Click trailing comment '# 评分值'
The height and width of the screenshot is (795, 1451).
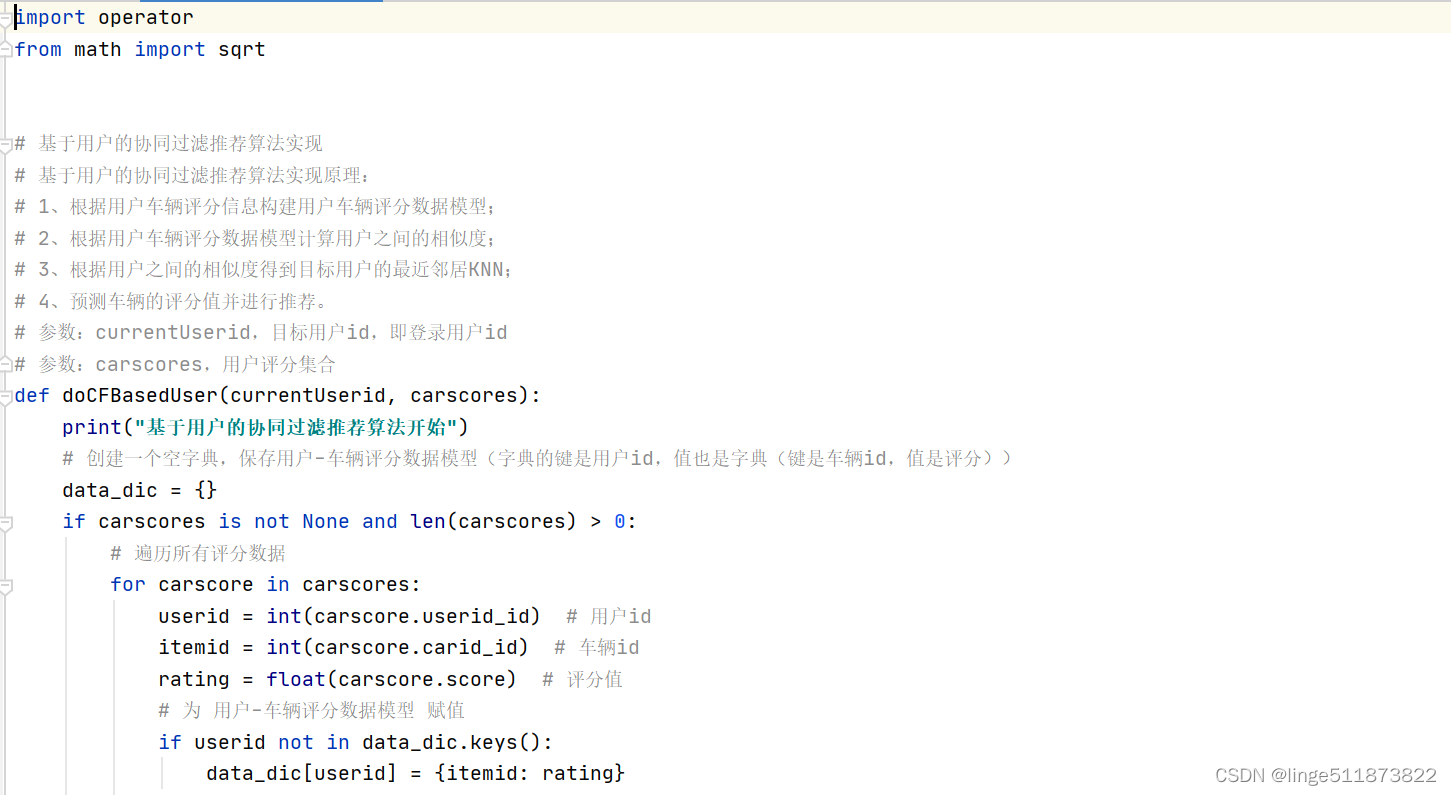(x=582, y=680)
